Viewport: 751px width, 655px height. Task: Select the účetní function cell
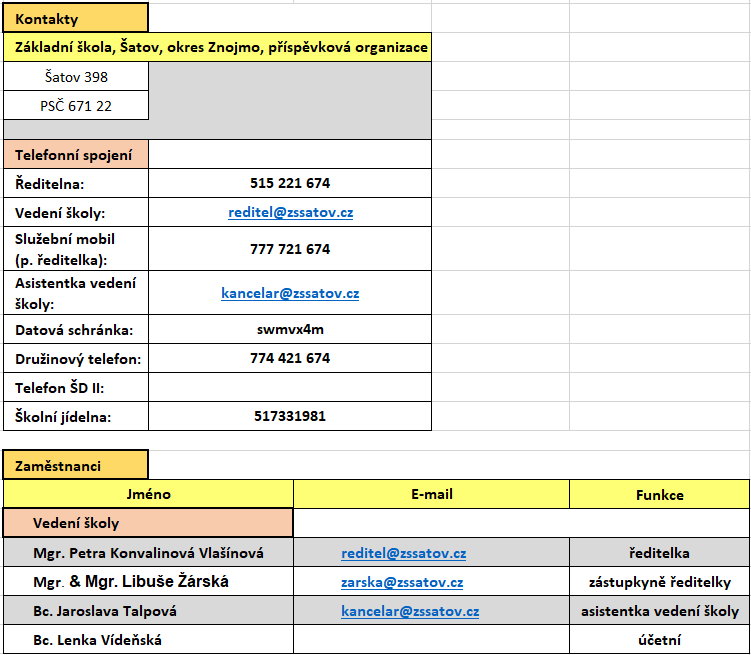660,640
